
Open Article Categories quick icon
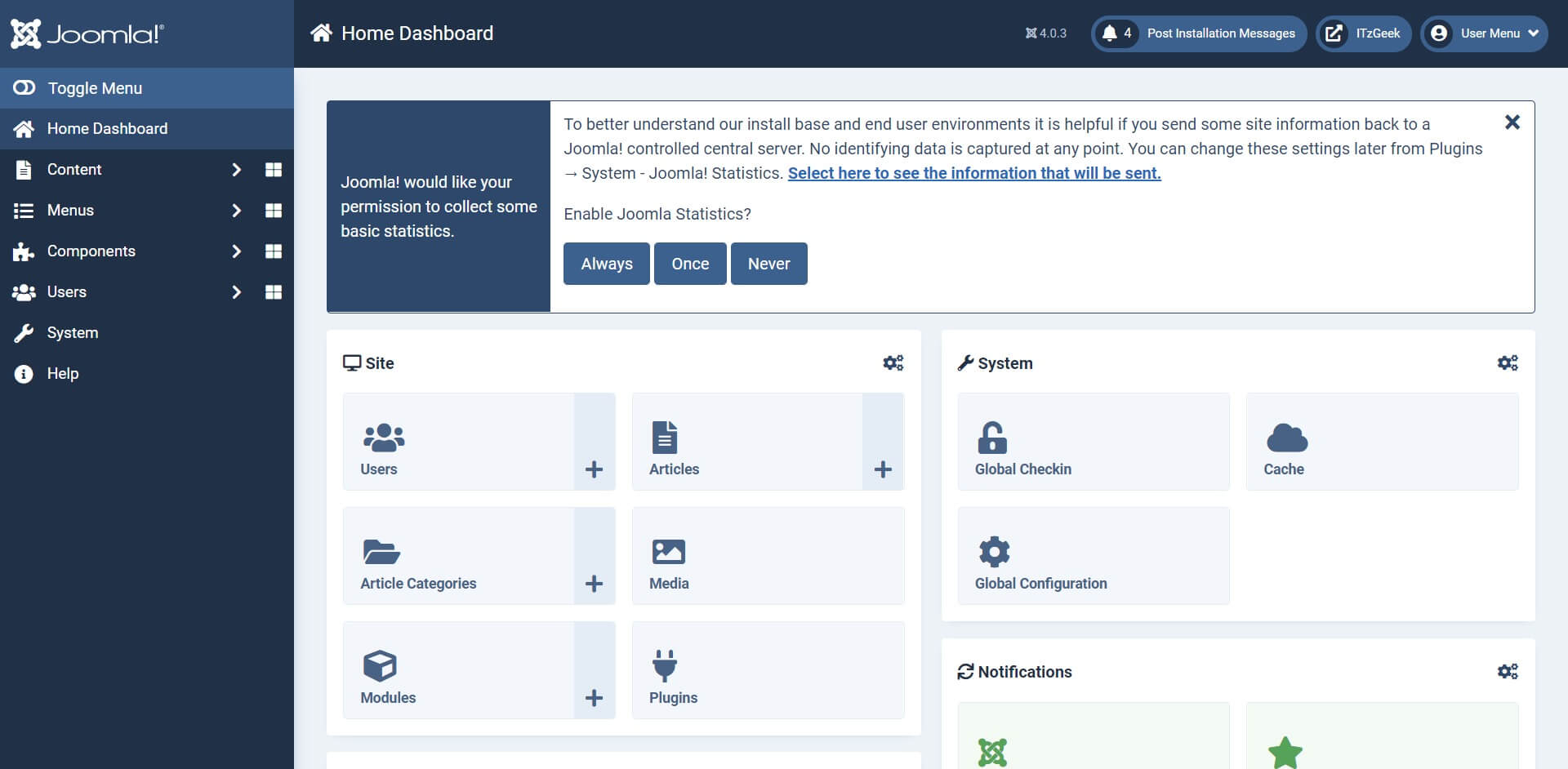point(459,556)
